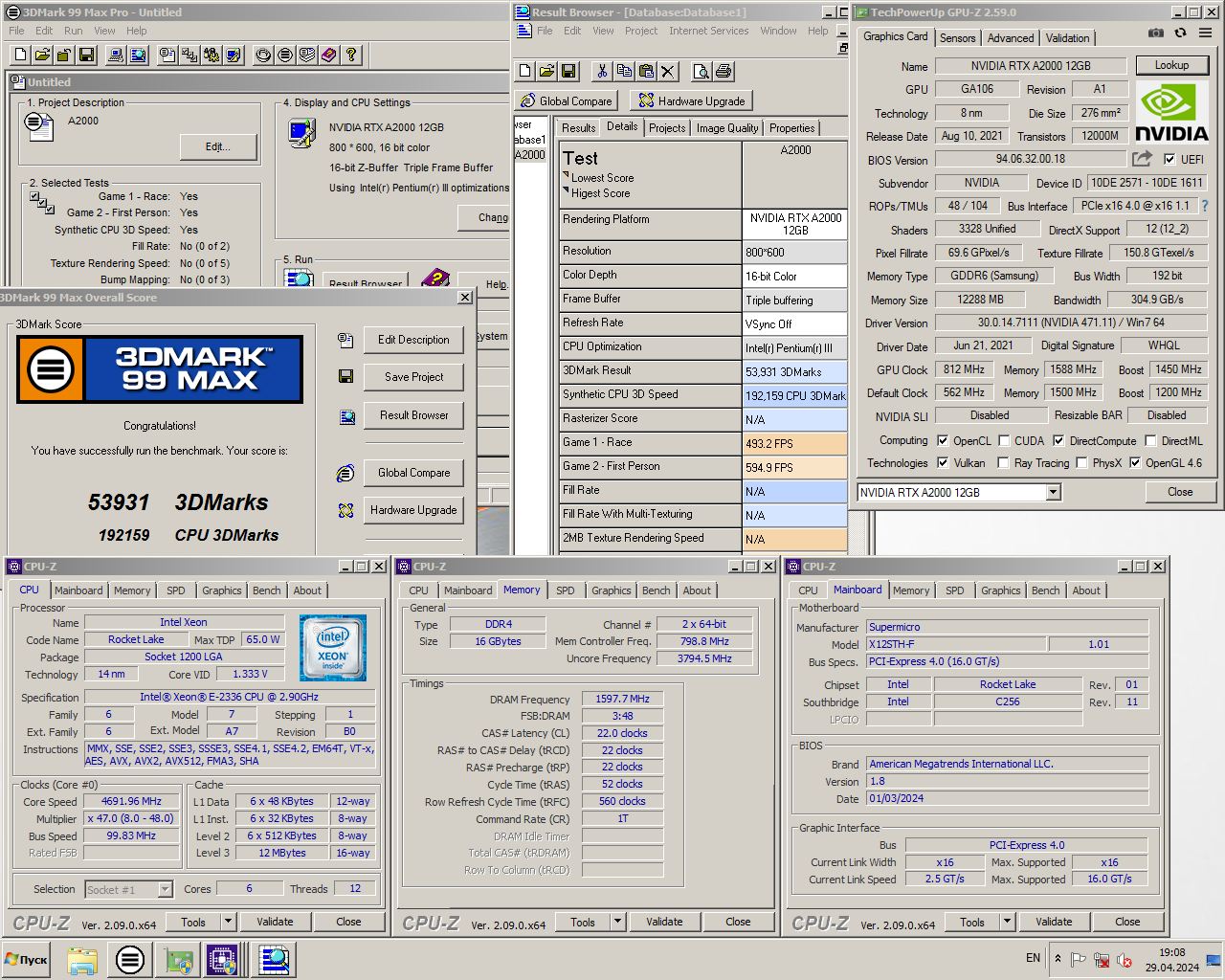1225x980 pixels.
Task: Switch to Image Quality tab in Result Browser
Action: pos(727,127)
